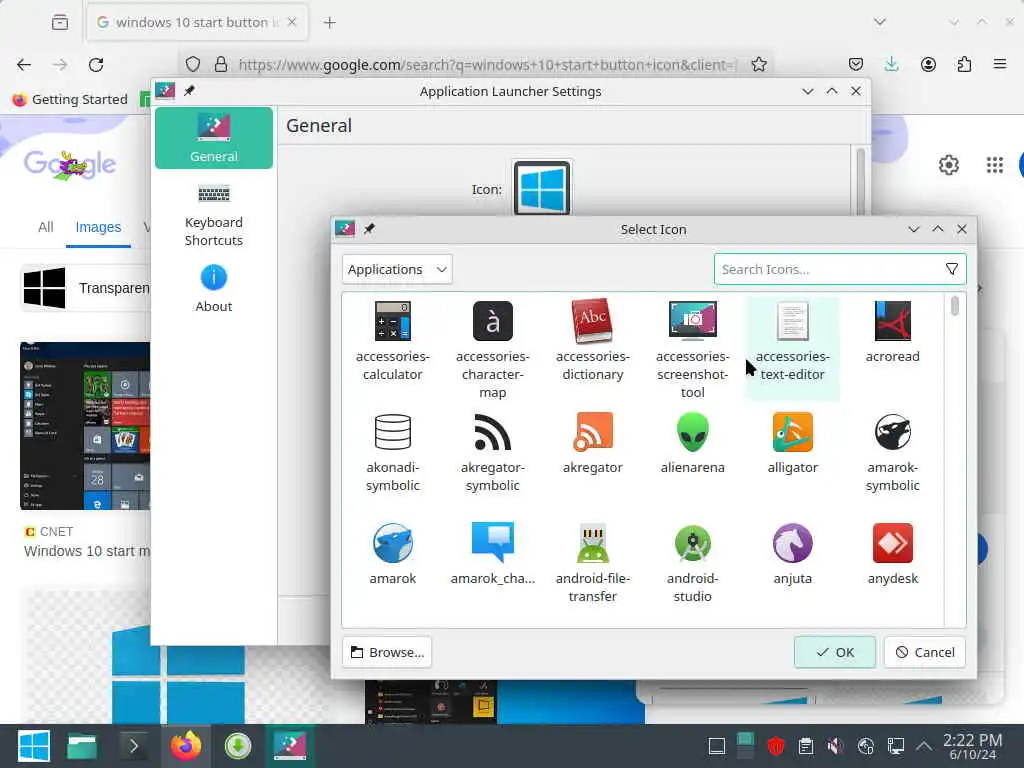Open Keyboard Shortcuts settings page
This screenshot has width=1024, height=768.
[x=214, y=215]
